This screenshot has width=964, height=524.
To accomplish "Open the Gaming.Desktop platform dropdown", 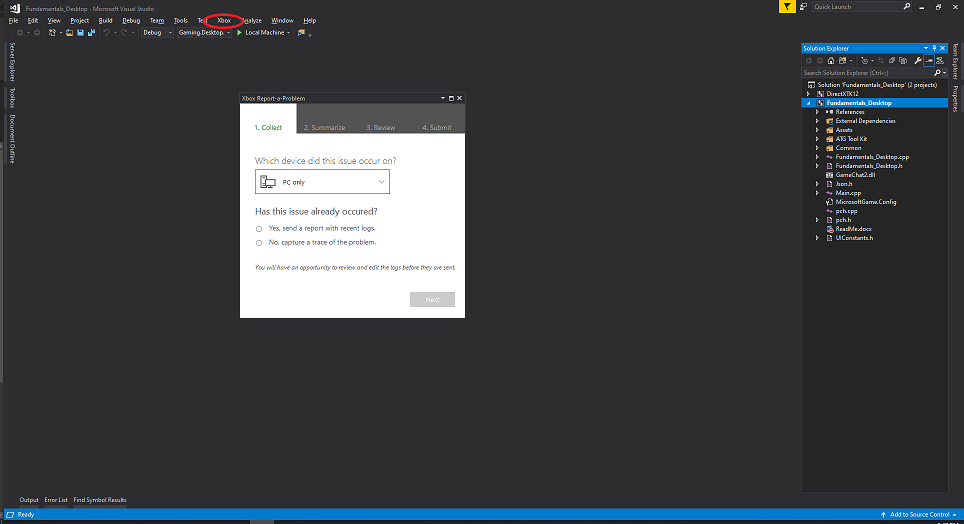I will pyautogui.click(x=204, y=33).
